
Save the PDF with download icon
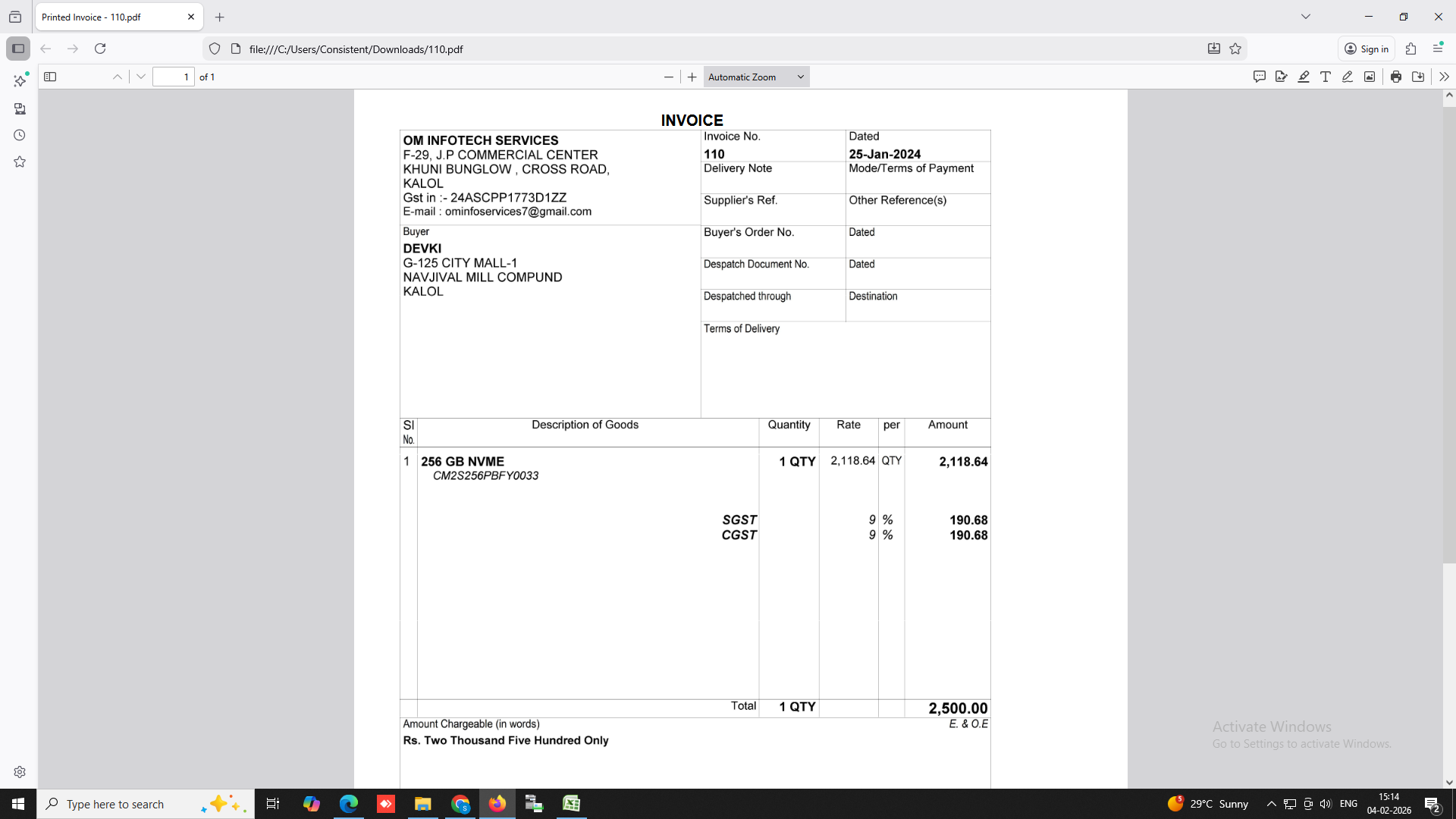tap(1418, 77)
